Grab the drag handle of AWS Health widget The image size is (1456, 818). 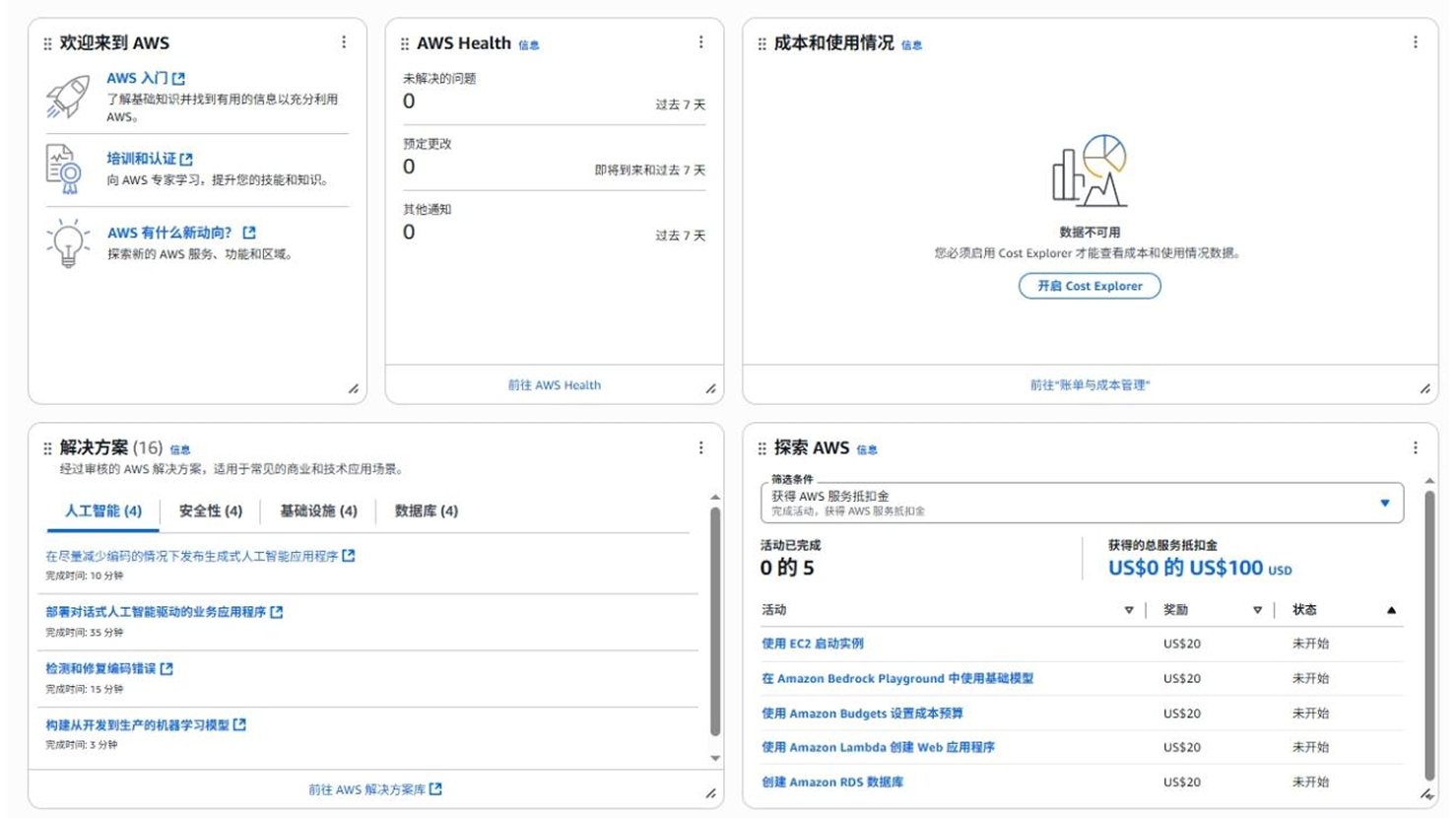pyautogui.click(x=405, y=44)
